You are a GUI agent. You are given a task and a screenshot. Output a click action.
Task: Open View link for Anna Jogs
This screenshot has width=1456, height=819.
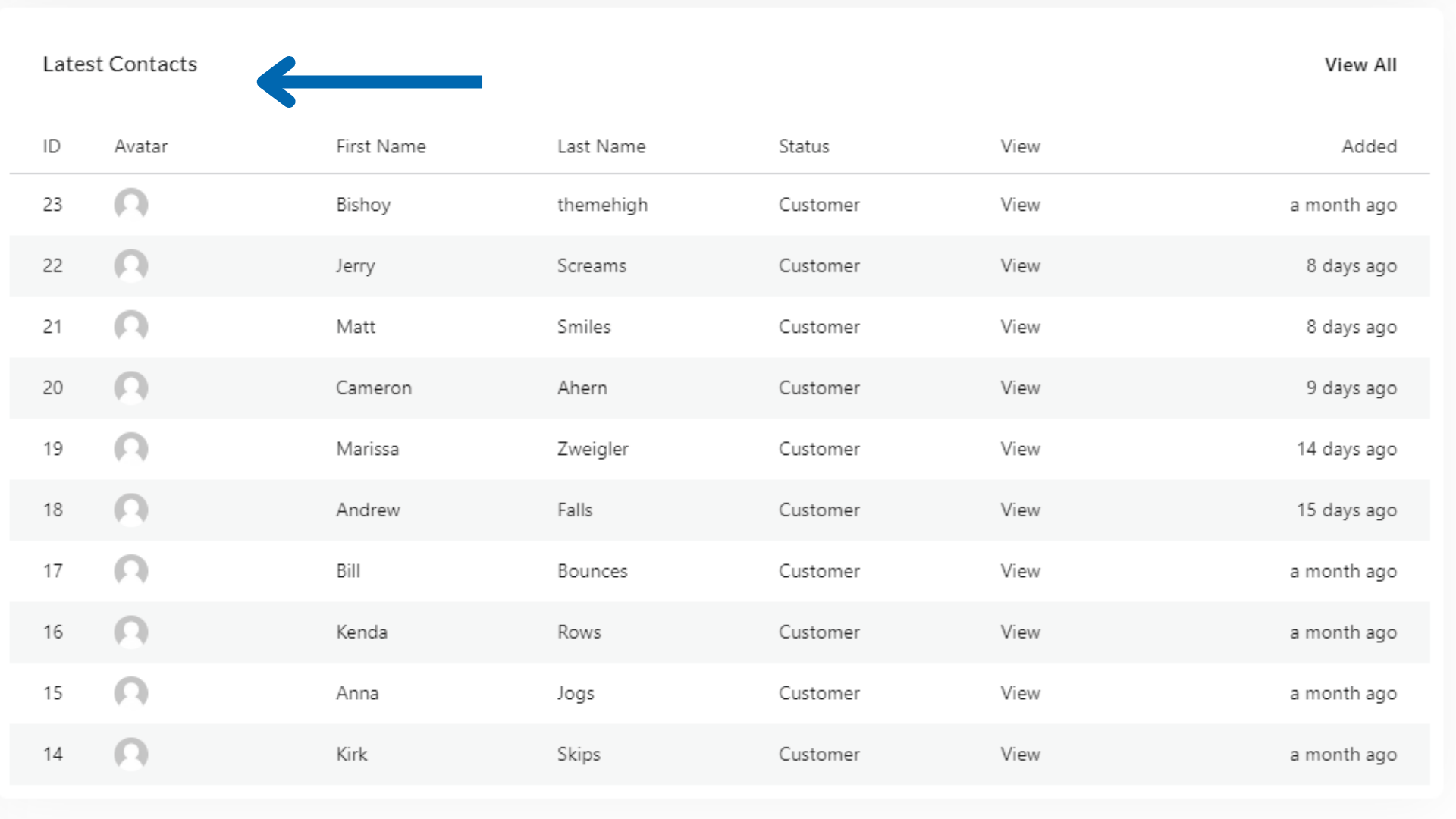(x=1020, y=693)
